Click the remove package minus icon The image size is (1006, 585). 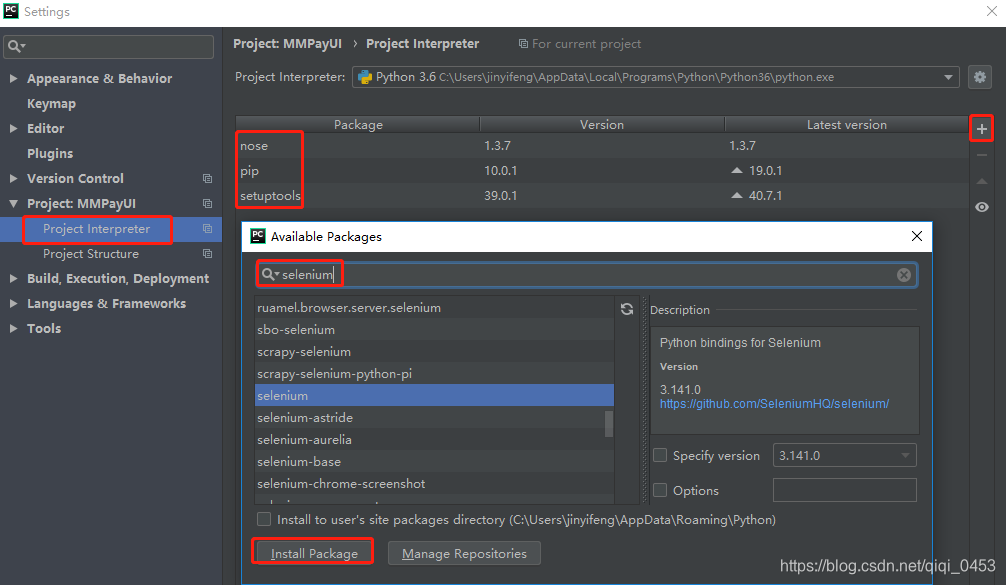982,155
